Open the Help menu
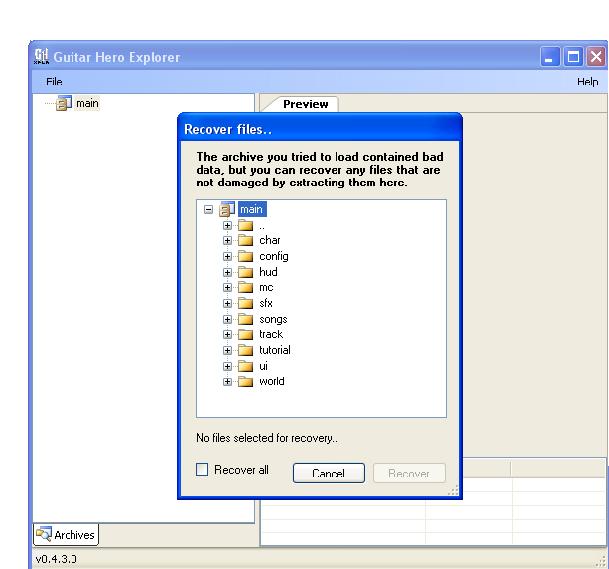Image resolution: width=609 pixels, height=569 pixels. click(587, 82)
